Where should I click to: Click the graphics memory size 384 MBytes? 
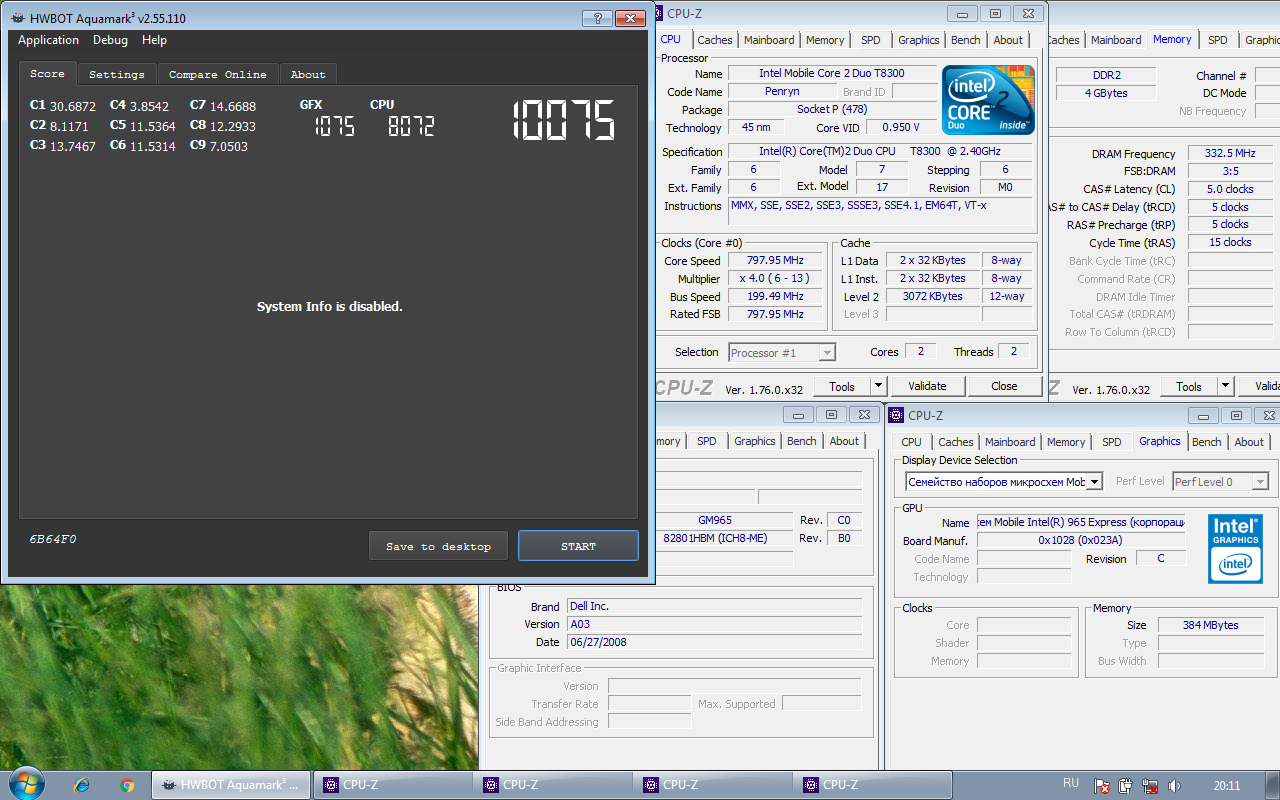[x=1211, y=625]
